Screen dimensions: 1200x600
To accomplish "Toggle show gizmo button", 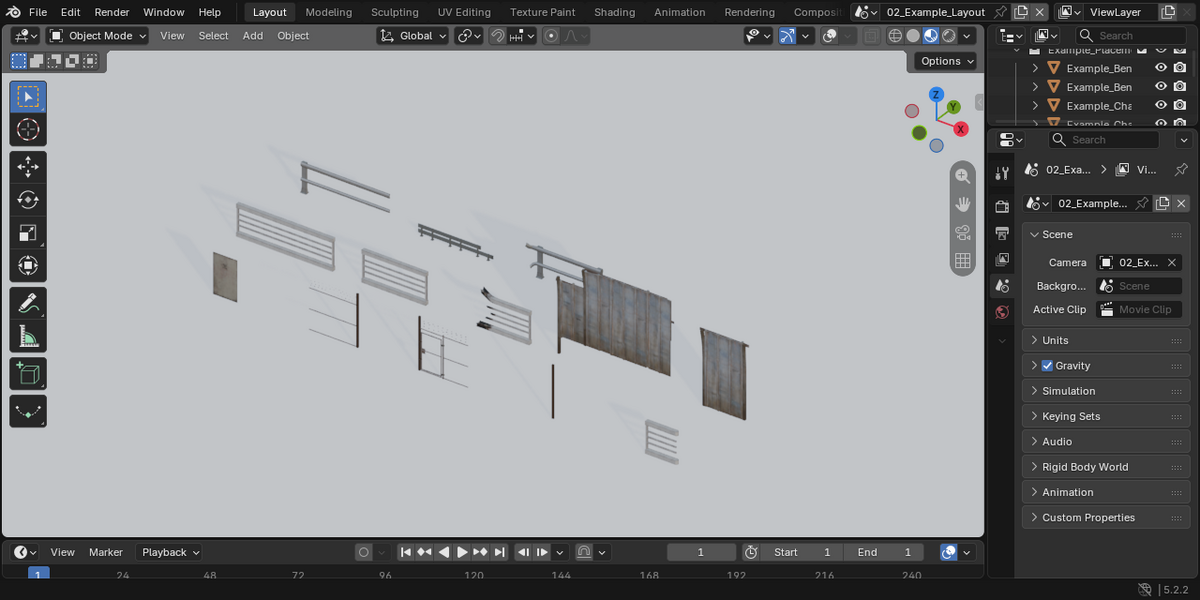I will 789,35.
